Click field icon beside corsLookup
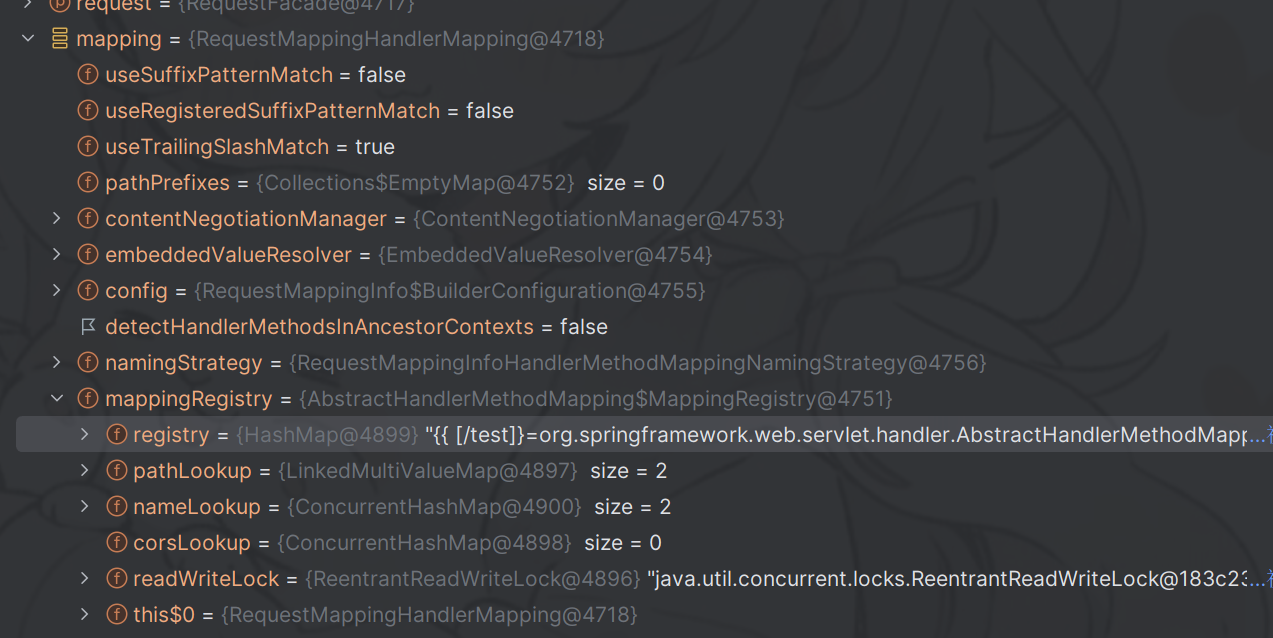 (116, 543)
